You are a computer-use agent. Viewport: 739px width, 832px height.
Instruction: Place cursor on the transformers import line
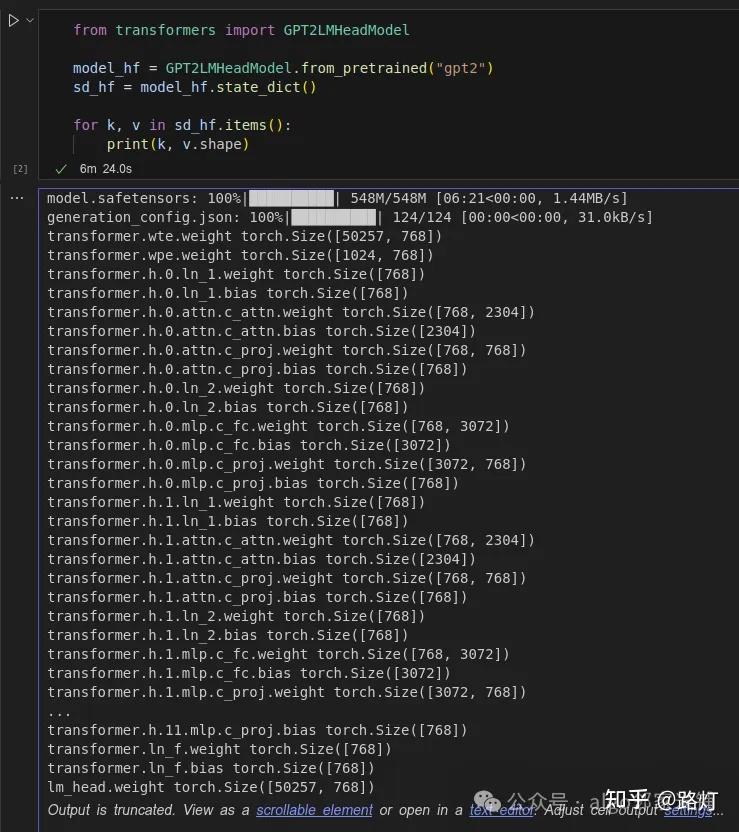(241, 30)
